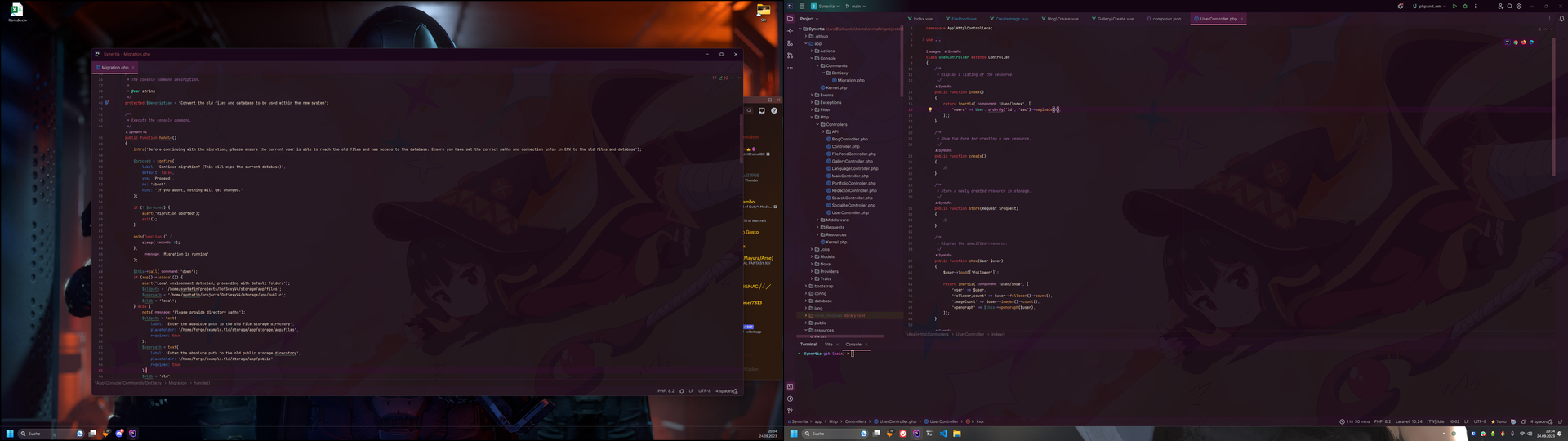Open the phpunit.xml run configuration dropdown
This screenshot has height=441, width=1568.
pos(1429,7)
